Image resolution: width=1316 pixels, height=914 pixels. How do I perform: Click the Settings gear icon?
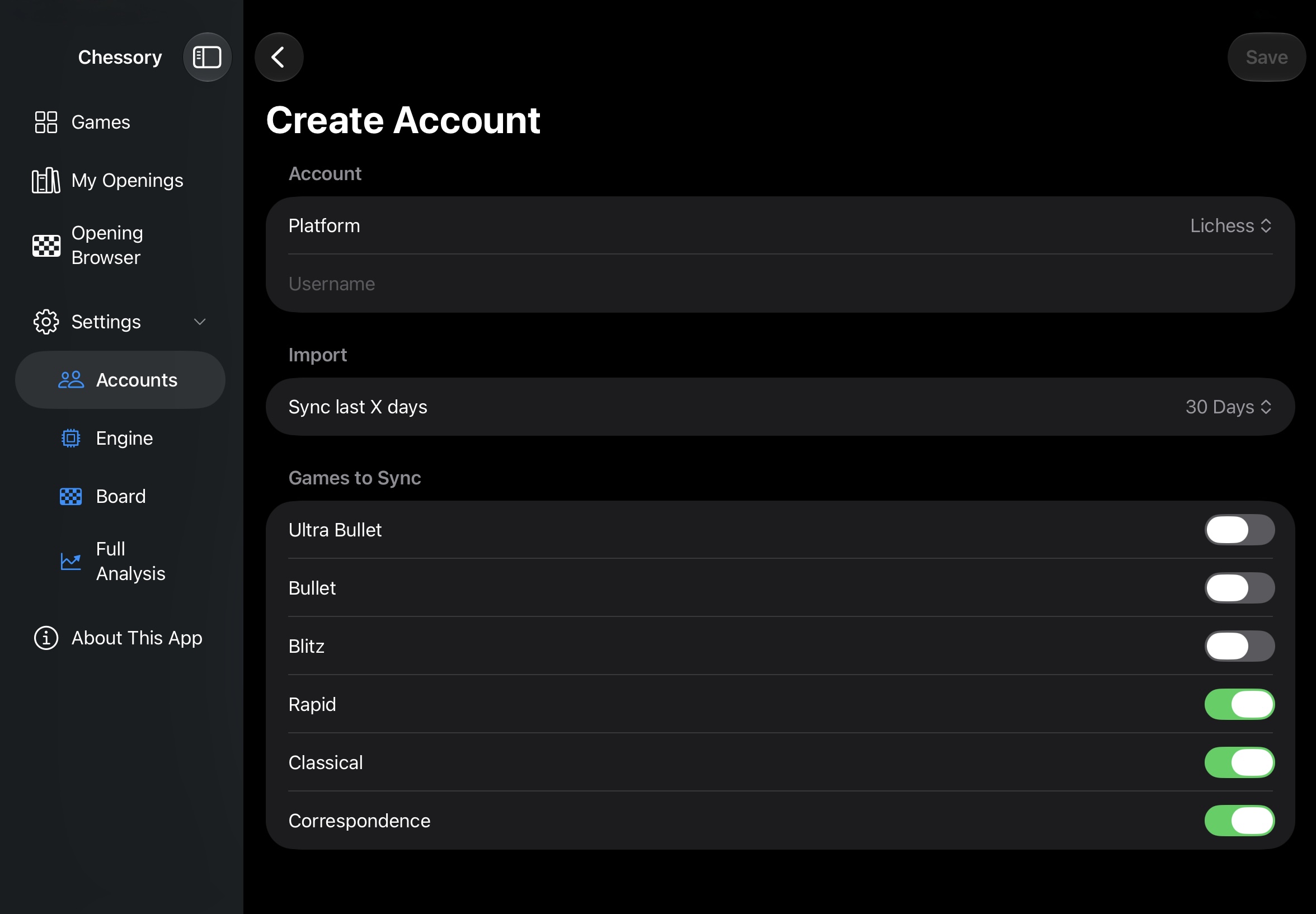46,322
